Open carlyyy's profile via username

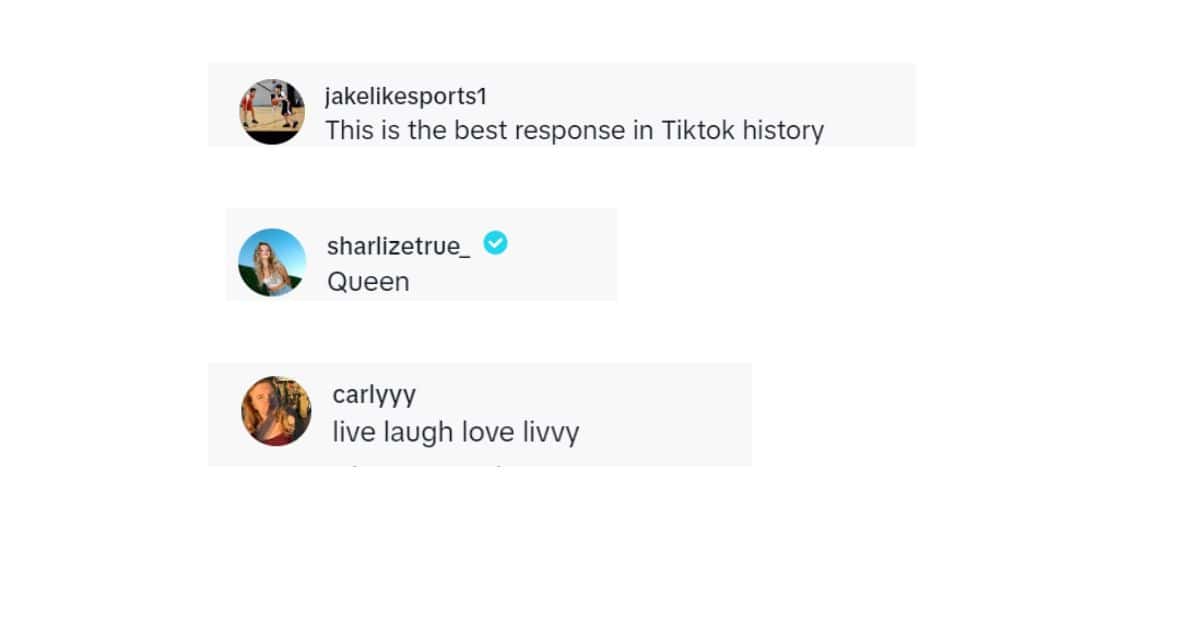coord(374,394)
